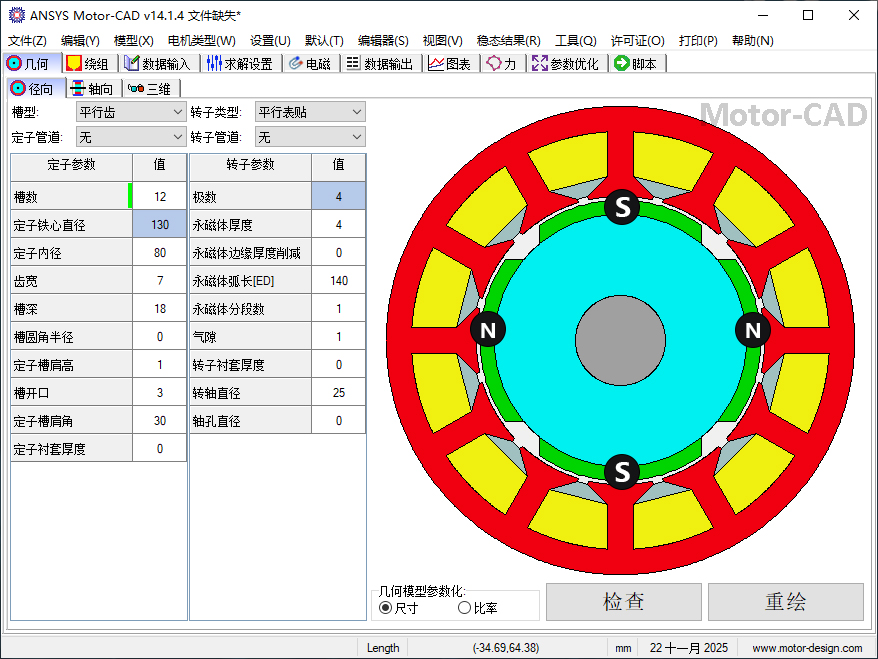Screen dimensions: 878x659
Task: Select the 尺寸 dimensions radio button
Action: pos(385,607)
